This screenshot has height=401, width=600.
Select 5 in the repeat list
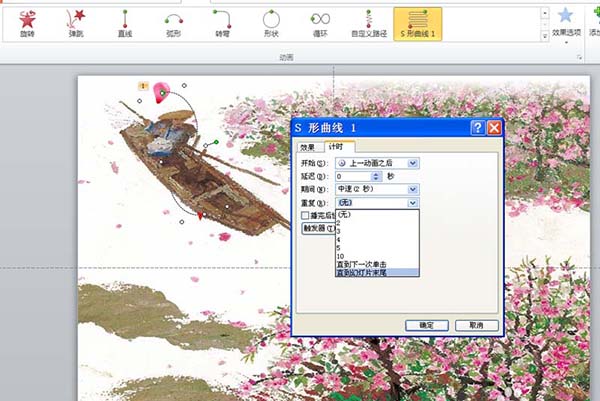click(x=377, y=248)
